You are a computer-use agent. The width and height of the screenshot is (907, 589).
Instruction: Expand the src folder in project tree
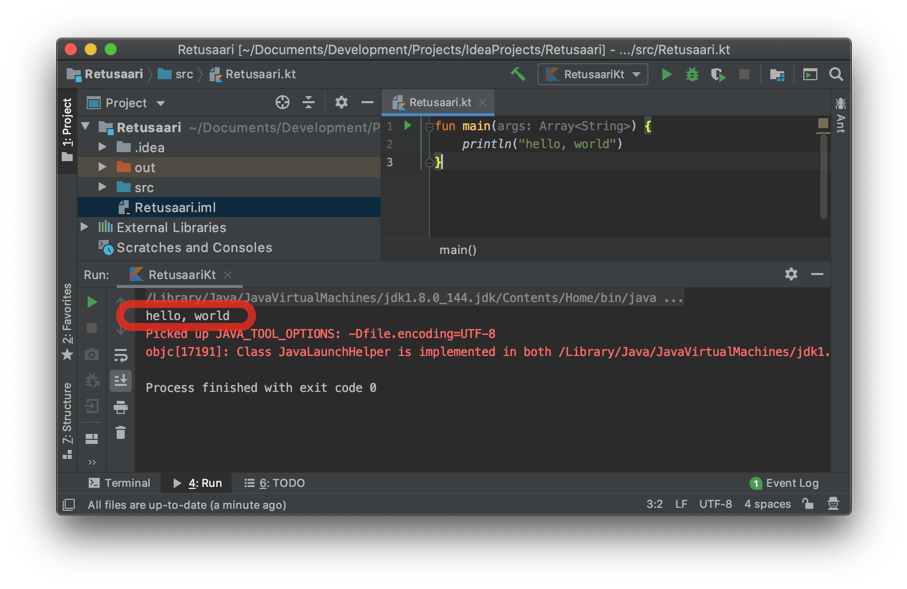pyautogui.click(x=102, y=187)
